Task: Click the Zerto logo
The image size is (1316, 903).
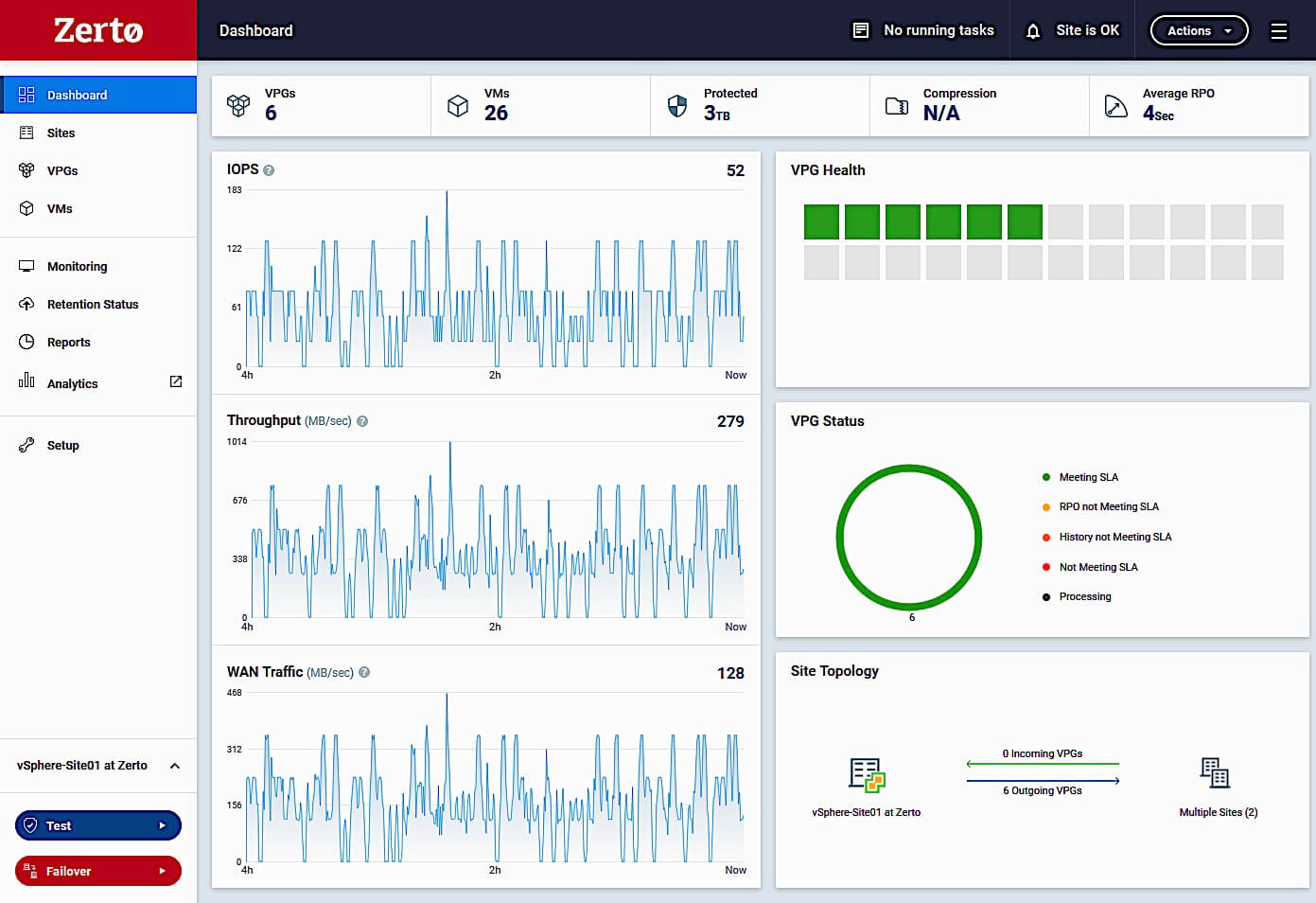Action: click(98, 30)
